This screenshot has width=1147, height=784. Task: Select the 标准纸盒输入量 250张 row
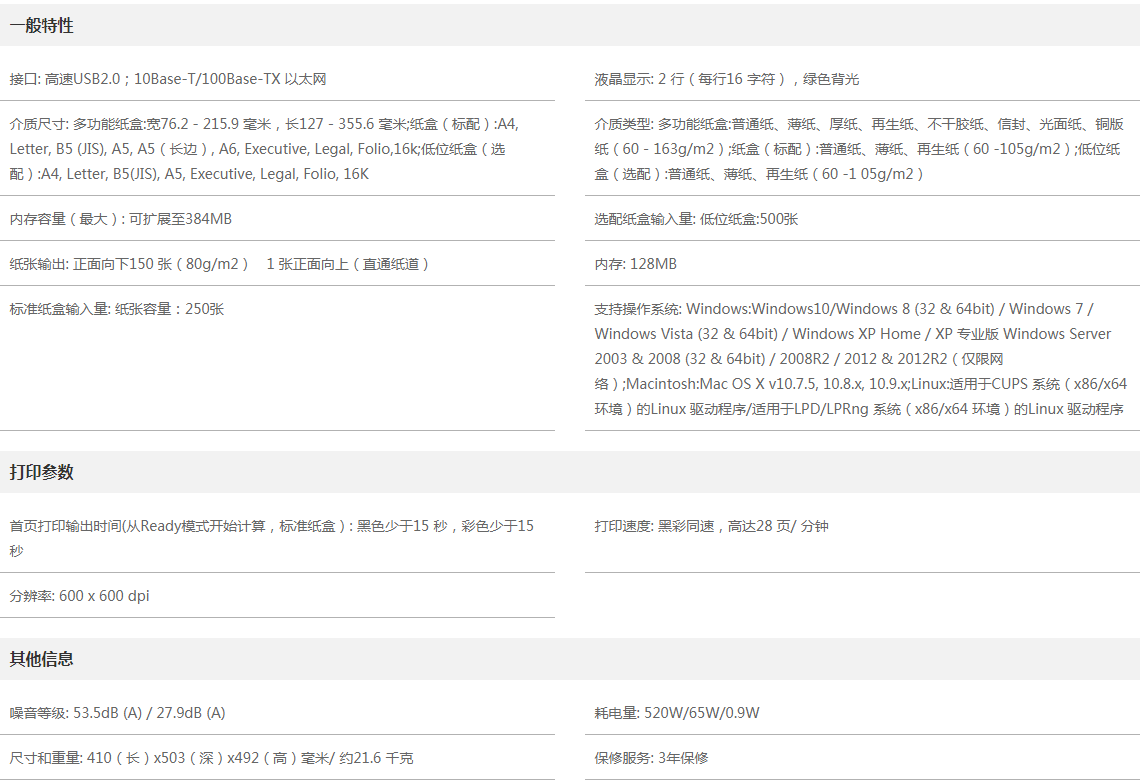coord(117,309)
